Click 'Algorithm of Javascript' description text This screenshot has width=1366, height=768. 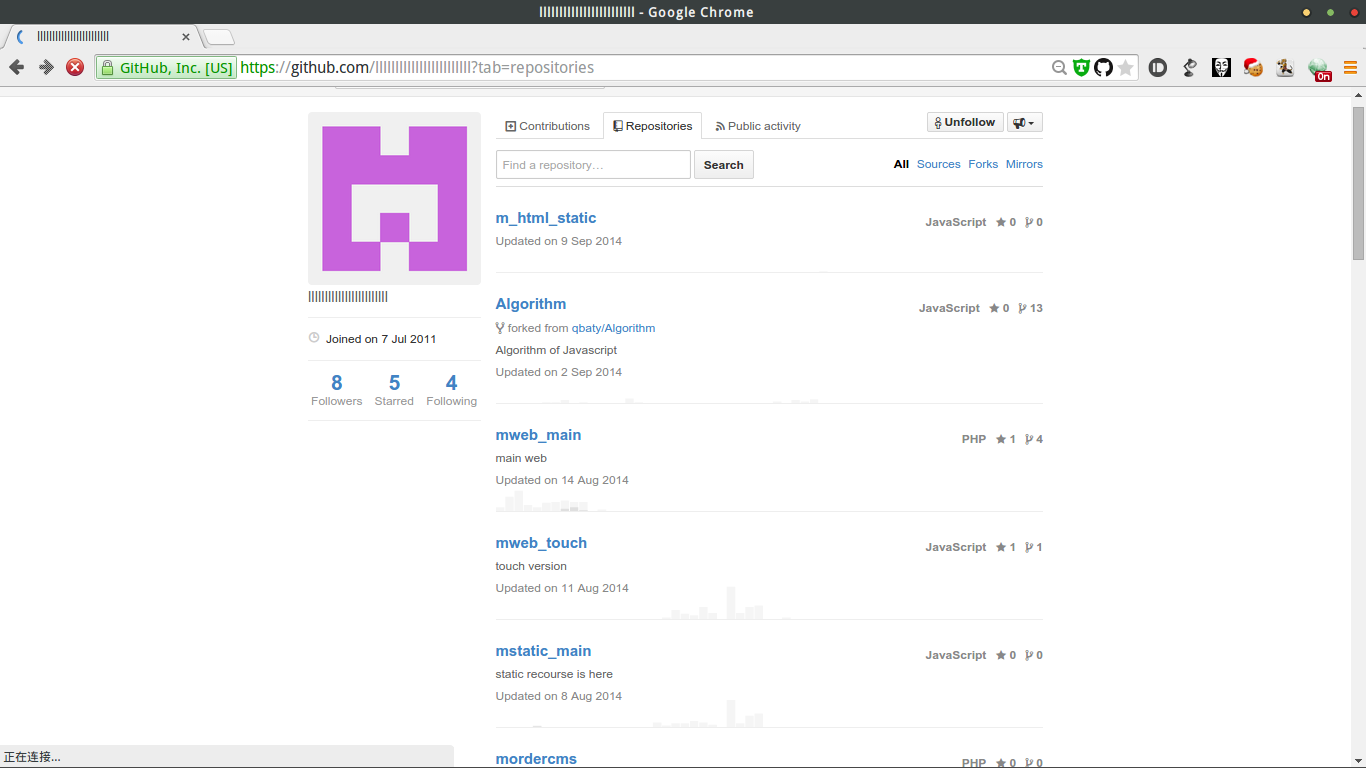[556, 350]
